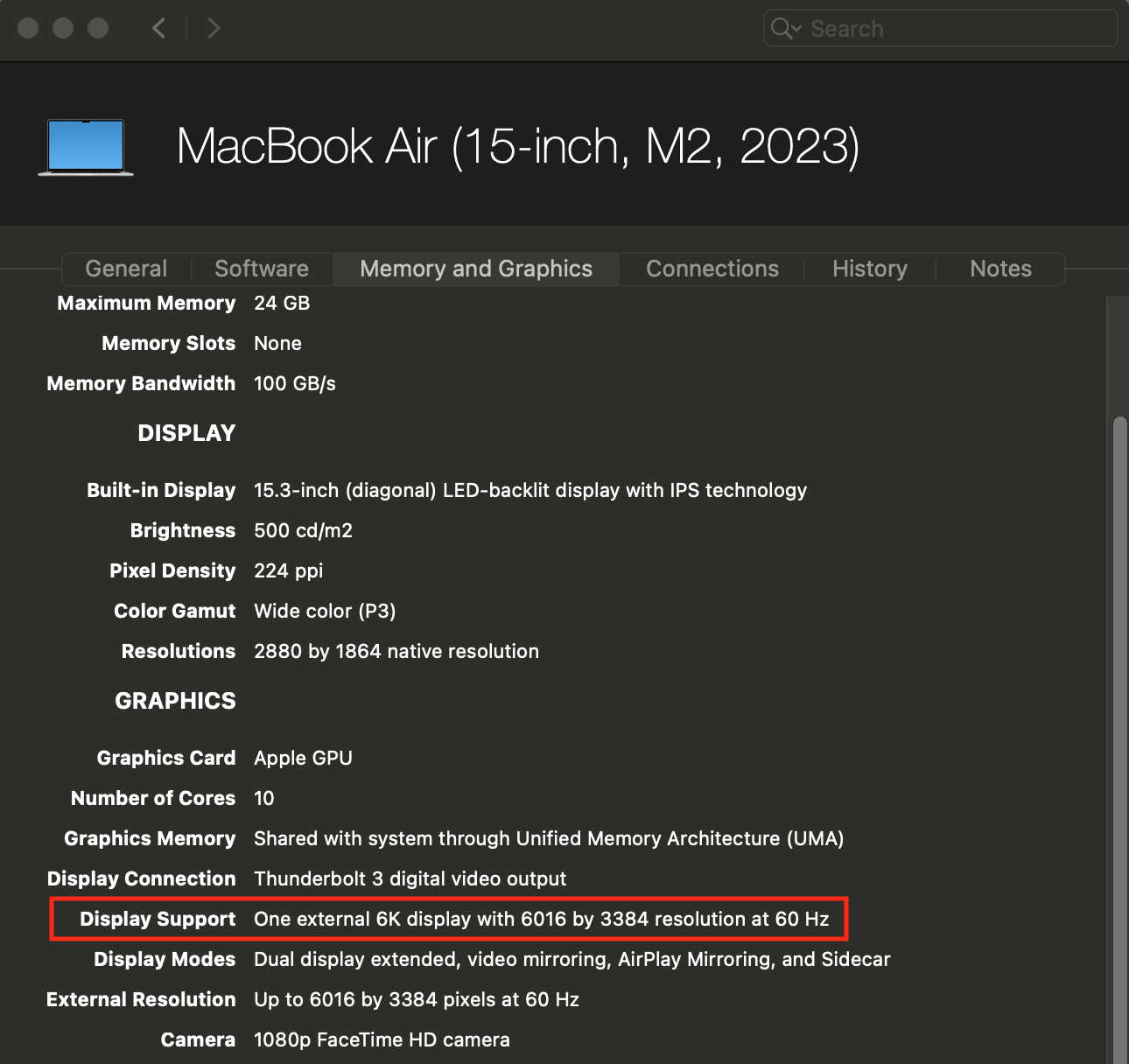
Task: Click the Graphics Card value Apple GPU
Action: pos(303,758)
